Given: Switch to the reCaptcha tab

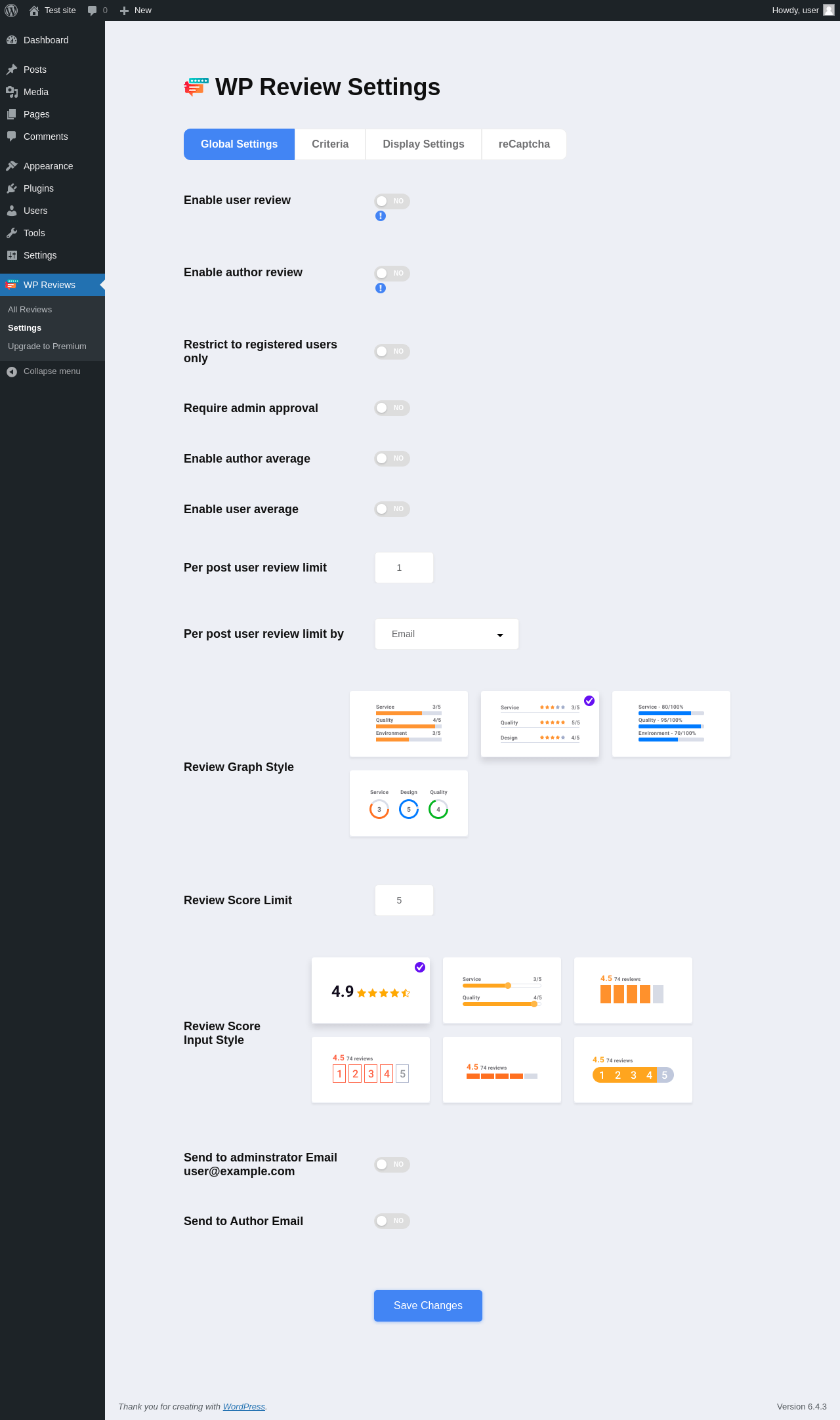Looking at the screenshot, I should coord(524,144).
